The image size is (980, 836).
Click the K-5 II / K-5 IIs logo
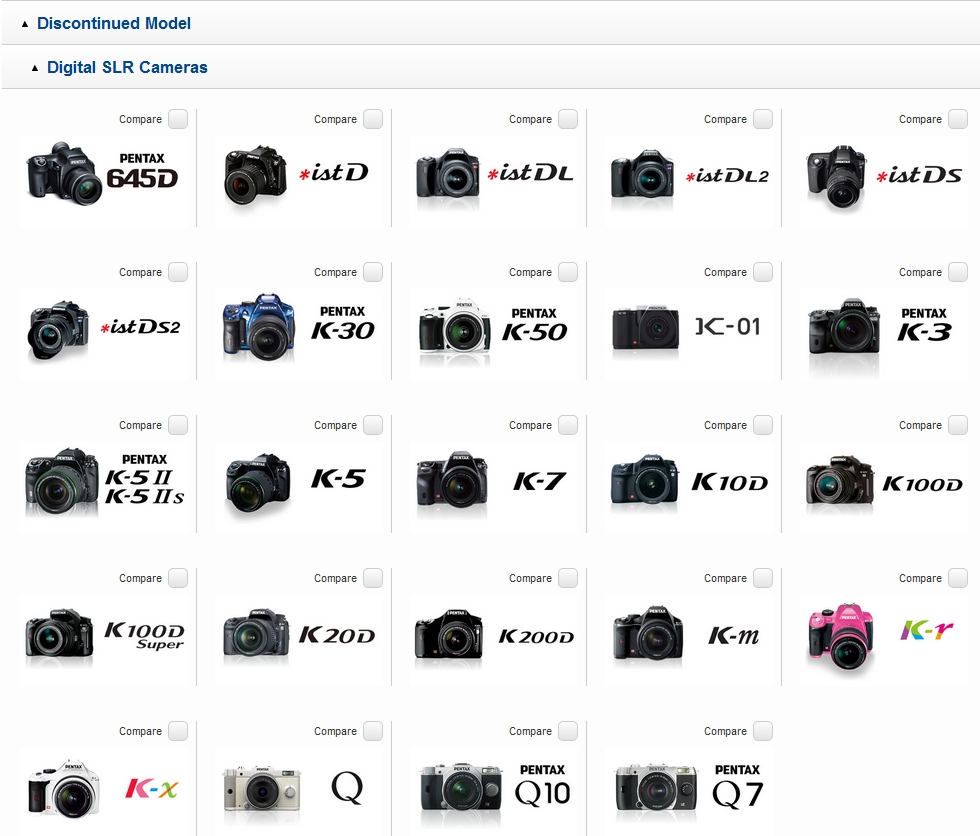click(x=144, y=479)
